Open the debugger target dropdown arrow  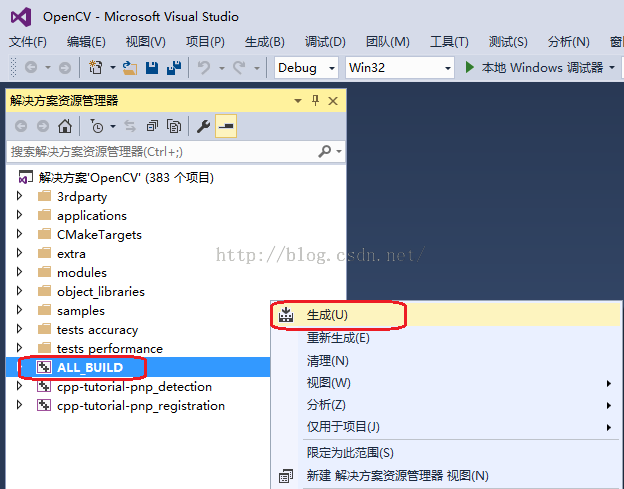(612, 68)
